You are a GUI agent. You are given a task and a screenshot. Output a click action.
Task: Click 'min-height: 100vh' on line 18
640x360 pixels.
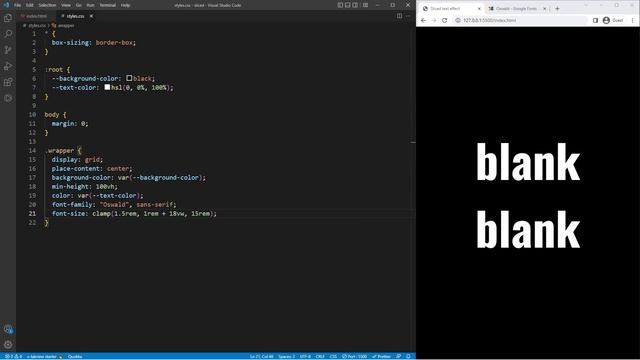[x=84, y=187]
